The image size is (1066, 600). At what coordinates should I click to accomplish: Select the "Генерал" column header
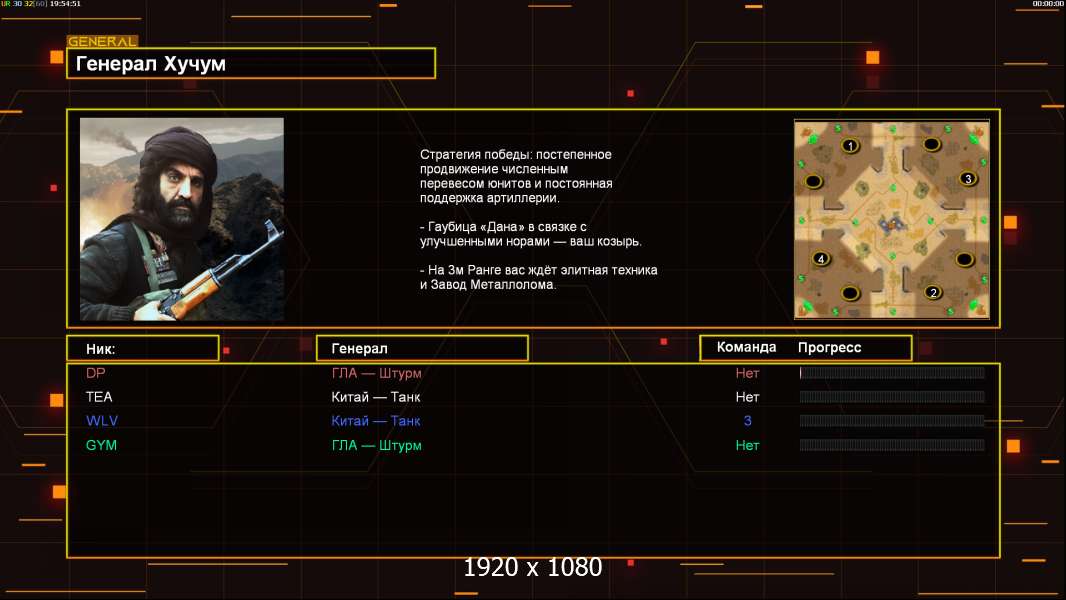pyautogui.click(x=422, y=348)
